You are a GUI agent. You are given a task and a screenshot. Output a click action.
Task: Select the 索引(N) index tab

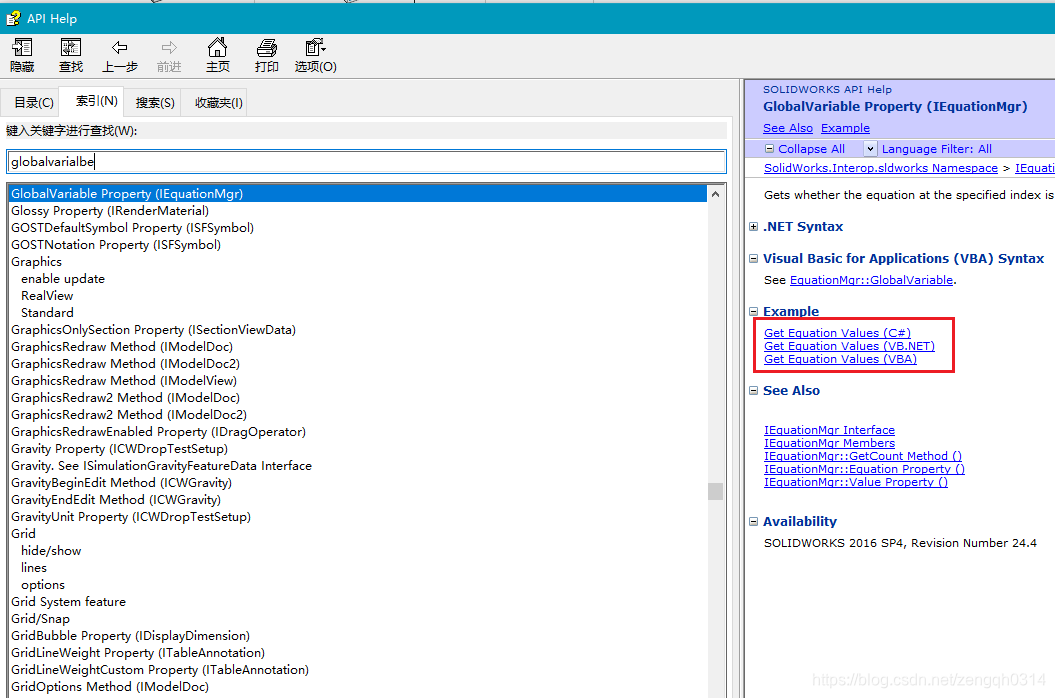92,101
